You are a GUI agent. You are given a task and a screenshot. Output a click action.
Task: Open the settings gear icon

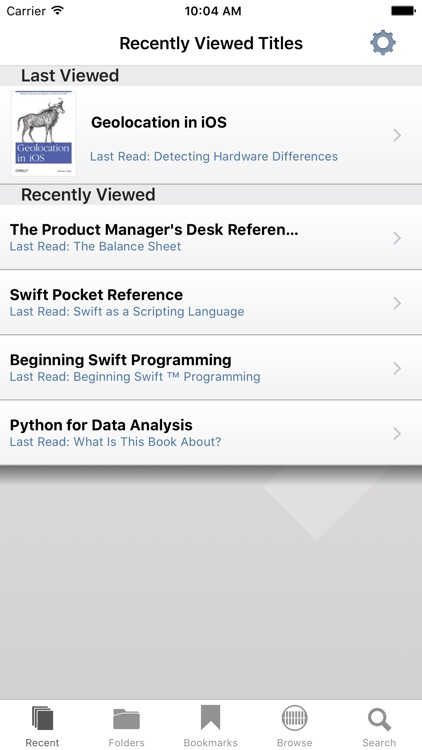[x=383, y=43]
